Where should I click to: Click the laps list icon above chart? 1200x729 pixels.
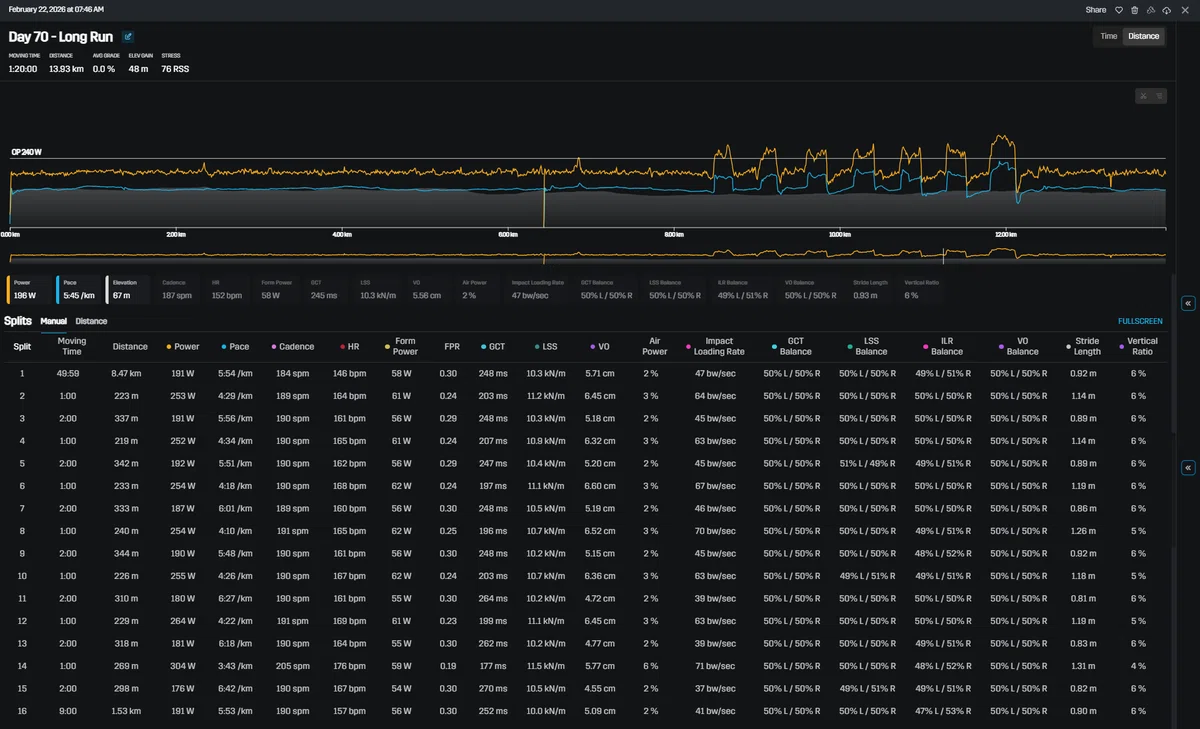1159,96
